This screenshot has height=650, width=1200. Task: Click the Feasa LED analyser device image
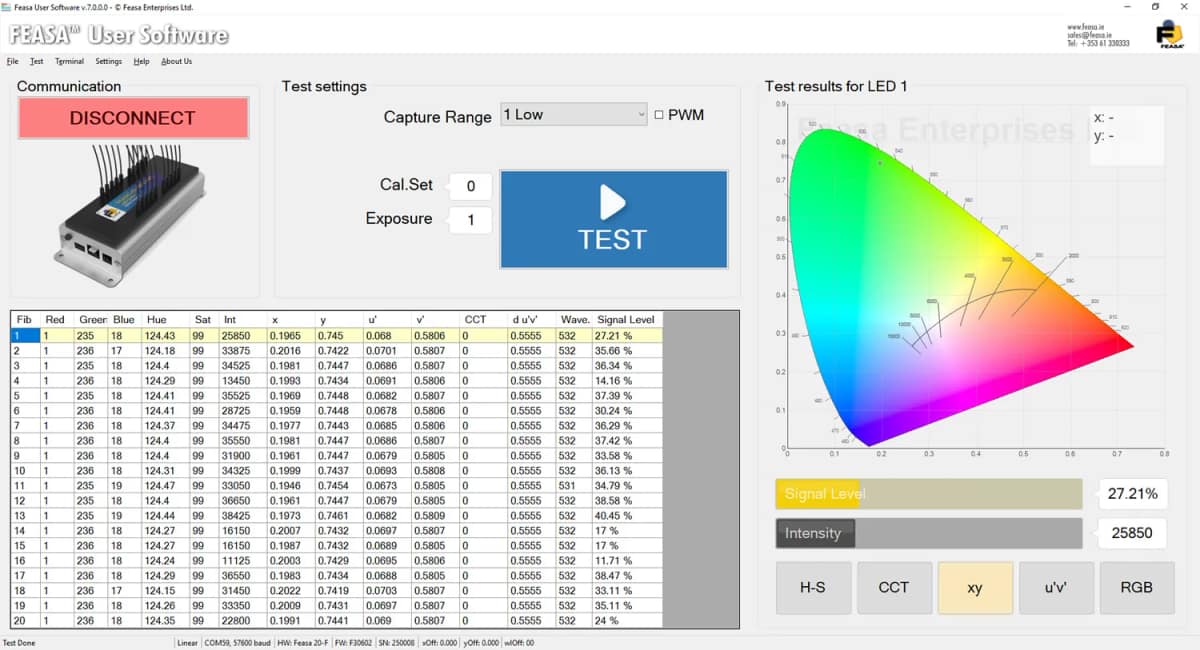click(x=130, y=216)
